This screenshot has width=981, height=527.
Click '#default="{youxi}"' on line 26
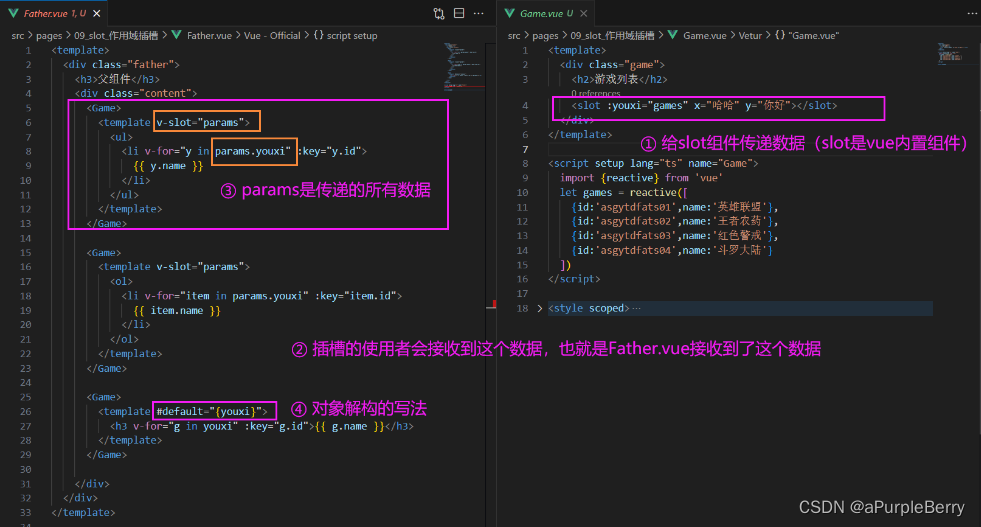pyautogui.click(x=210, y=411)
